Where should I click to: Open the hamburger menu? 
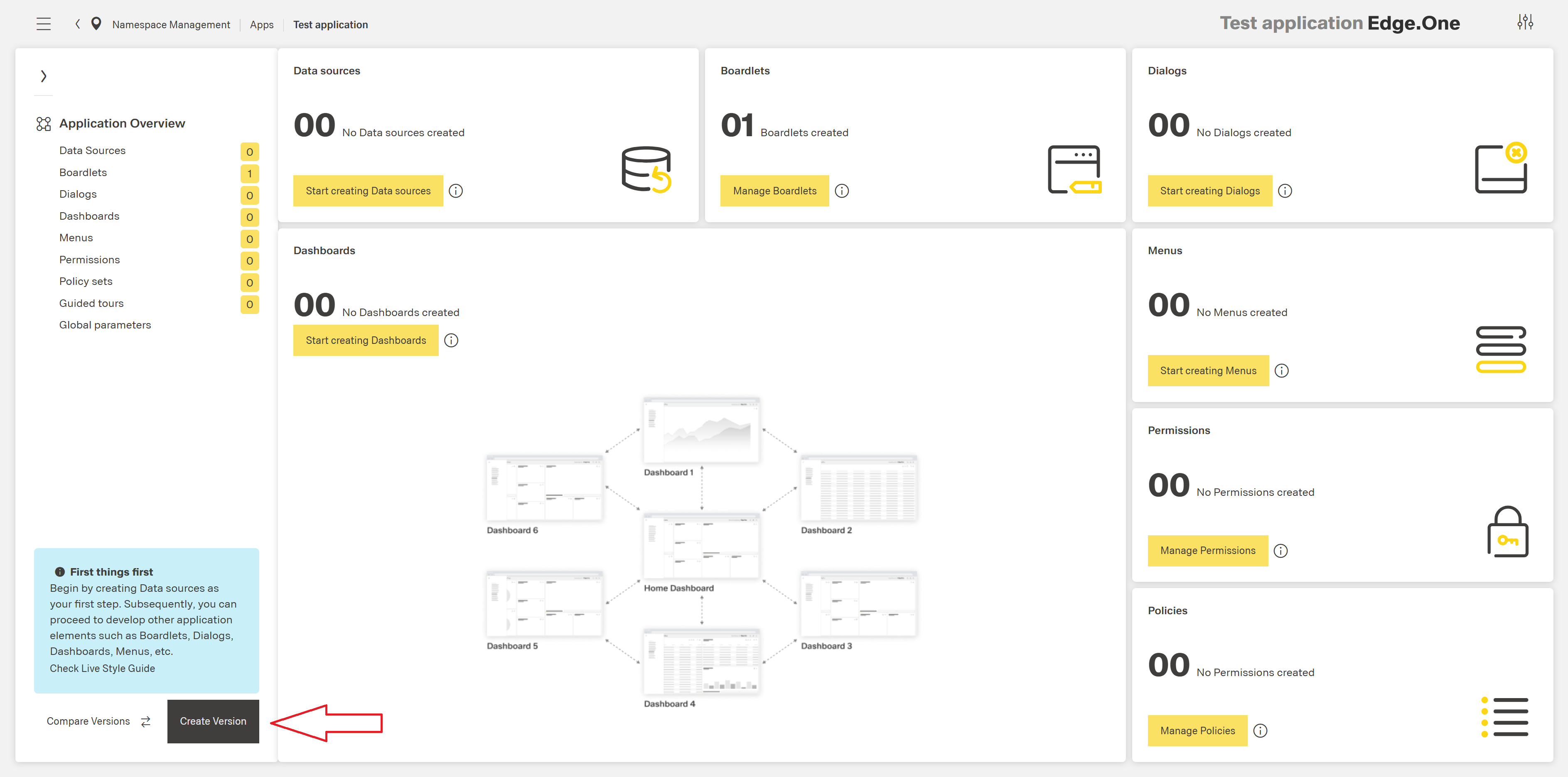(x=43, y=24)
